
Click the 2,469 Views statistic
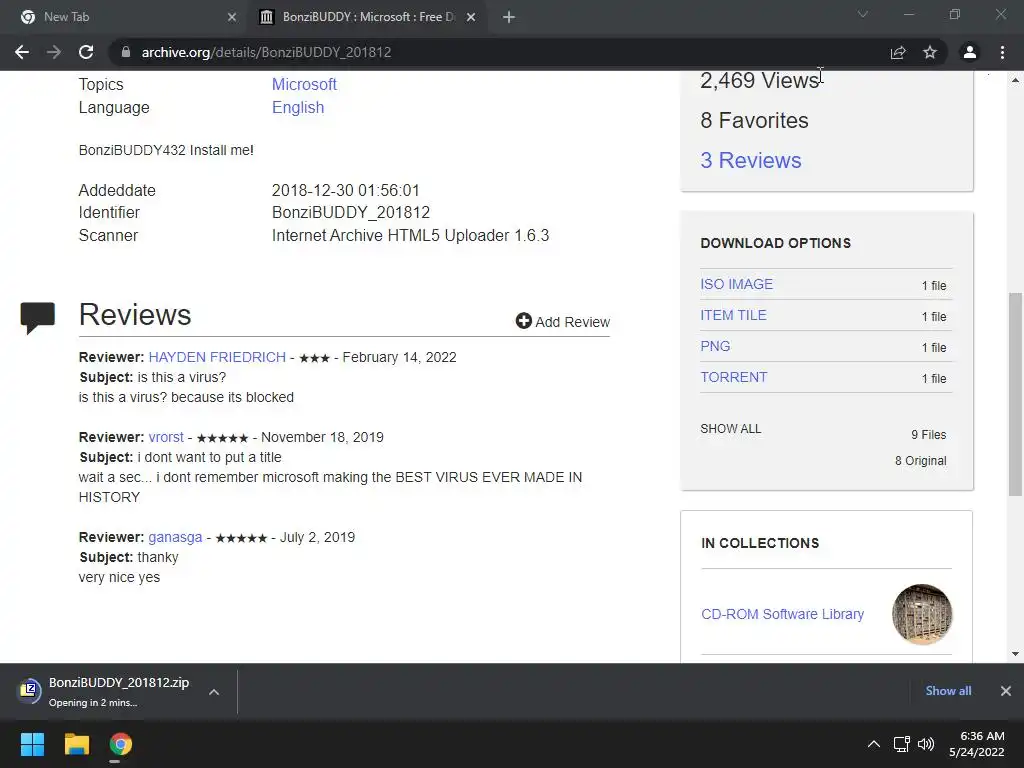(x=760, y=80)
